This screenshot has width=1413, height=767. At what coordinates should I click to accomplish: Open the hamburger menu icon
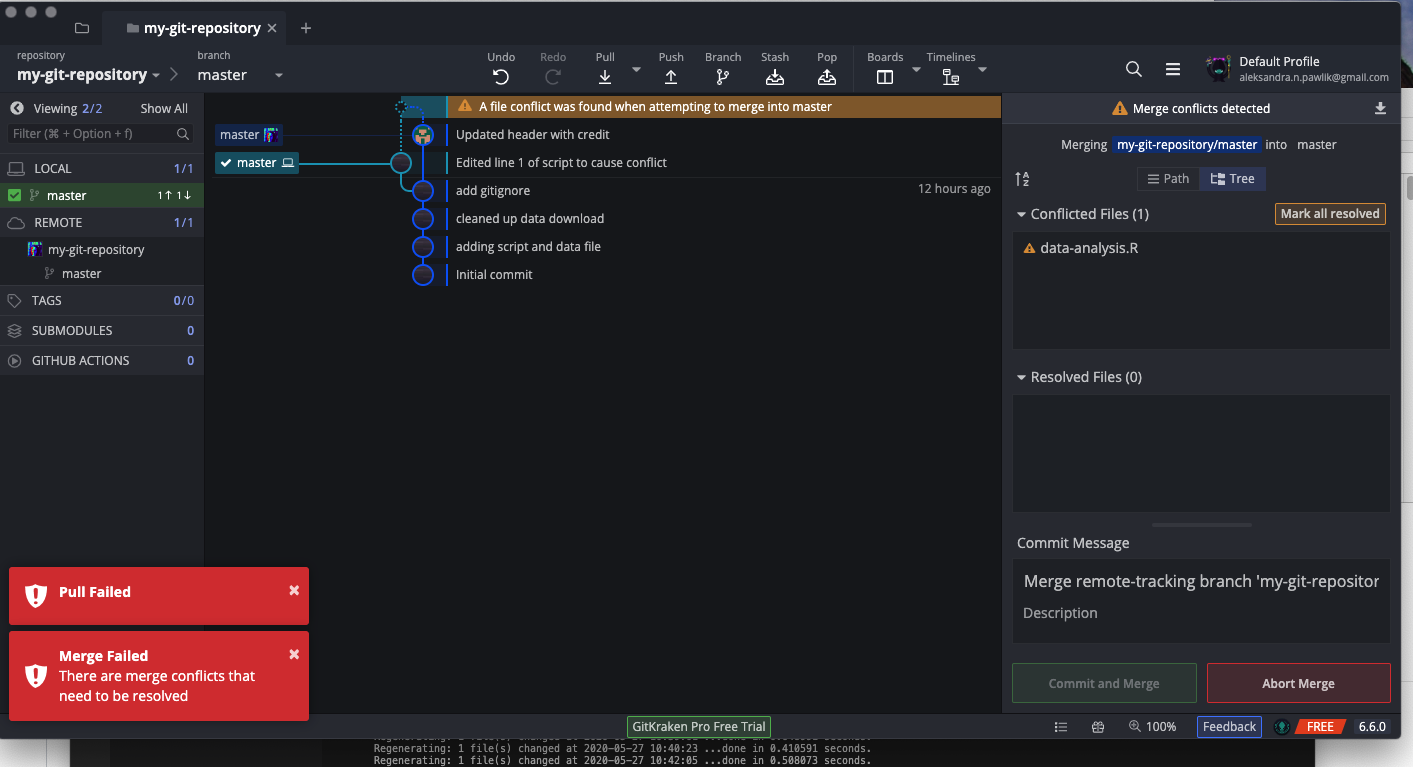[1173, 69]
